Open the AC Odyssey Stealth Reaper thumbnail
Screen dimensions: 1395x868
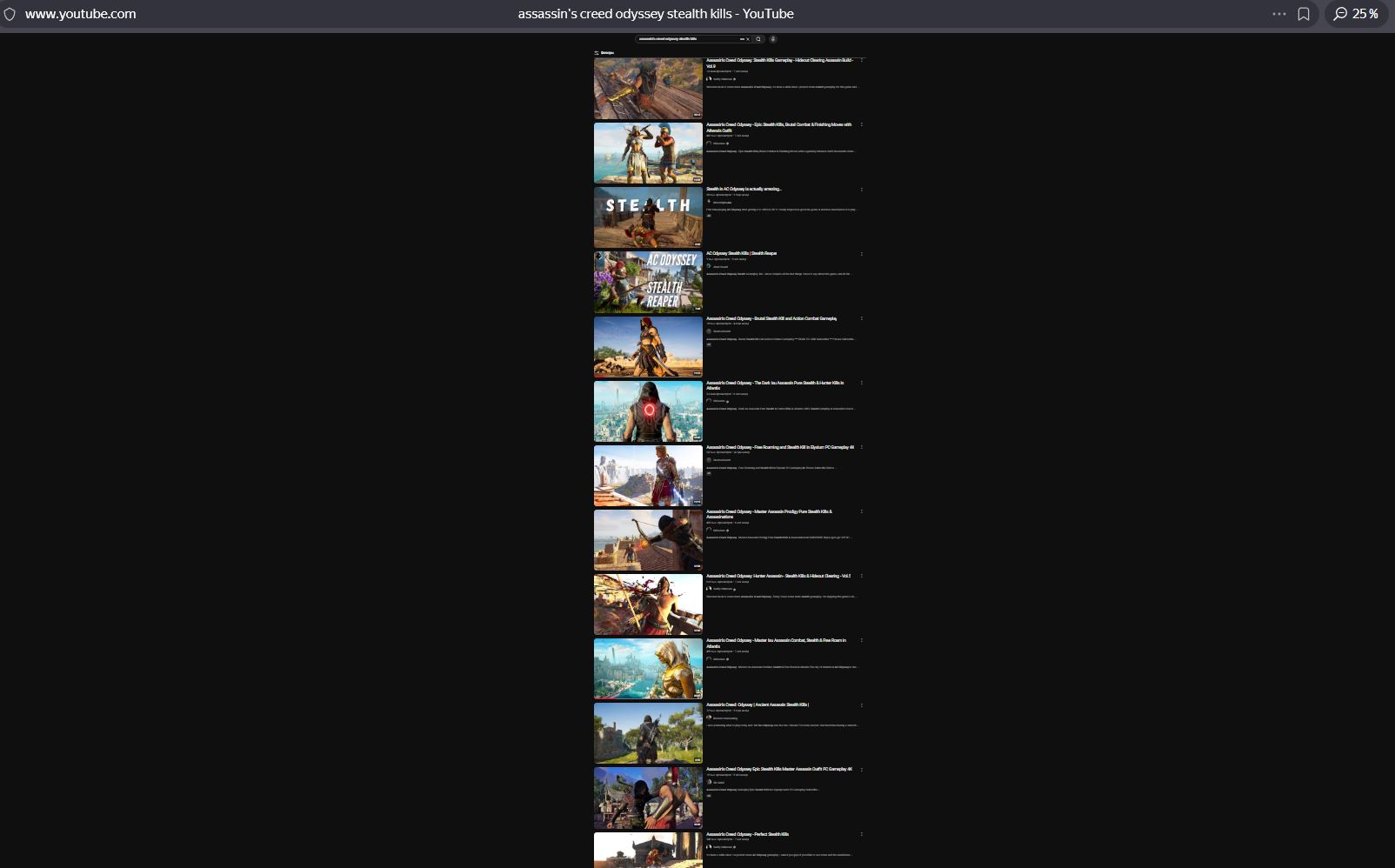[648, 282]
